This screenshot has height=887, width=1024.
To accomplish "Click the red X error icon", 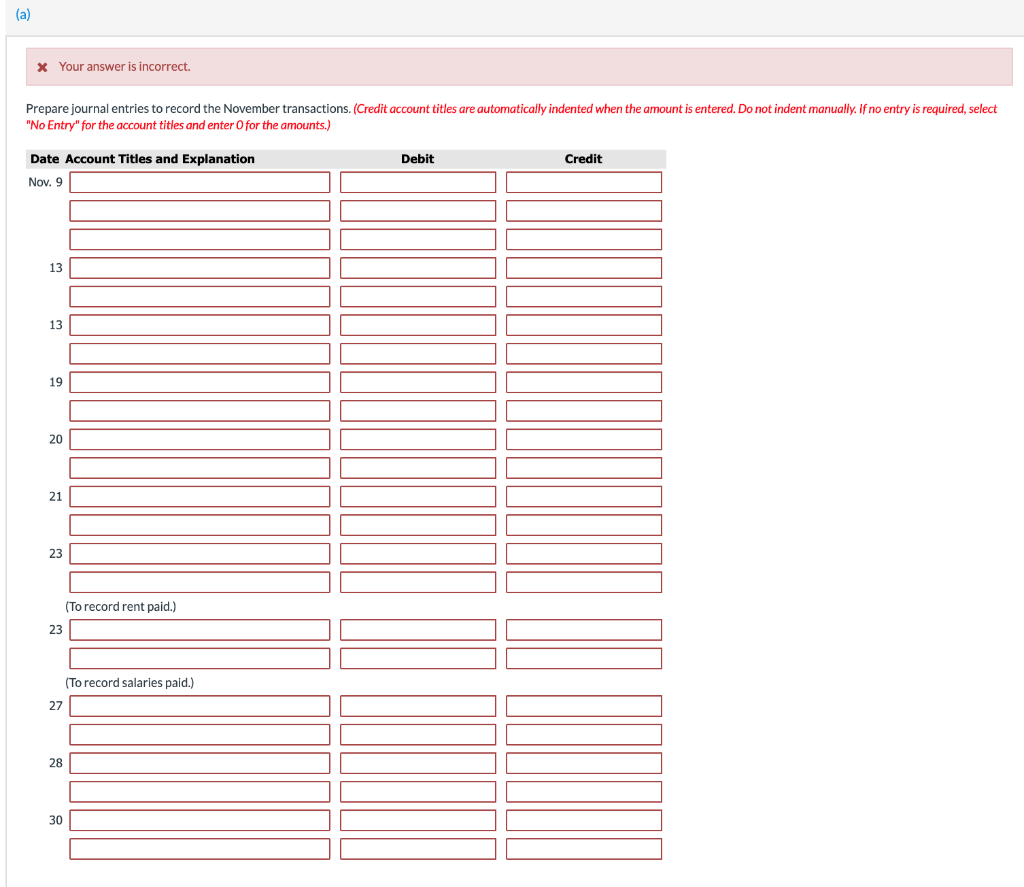I will [40, 66].
